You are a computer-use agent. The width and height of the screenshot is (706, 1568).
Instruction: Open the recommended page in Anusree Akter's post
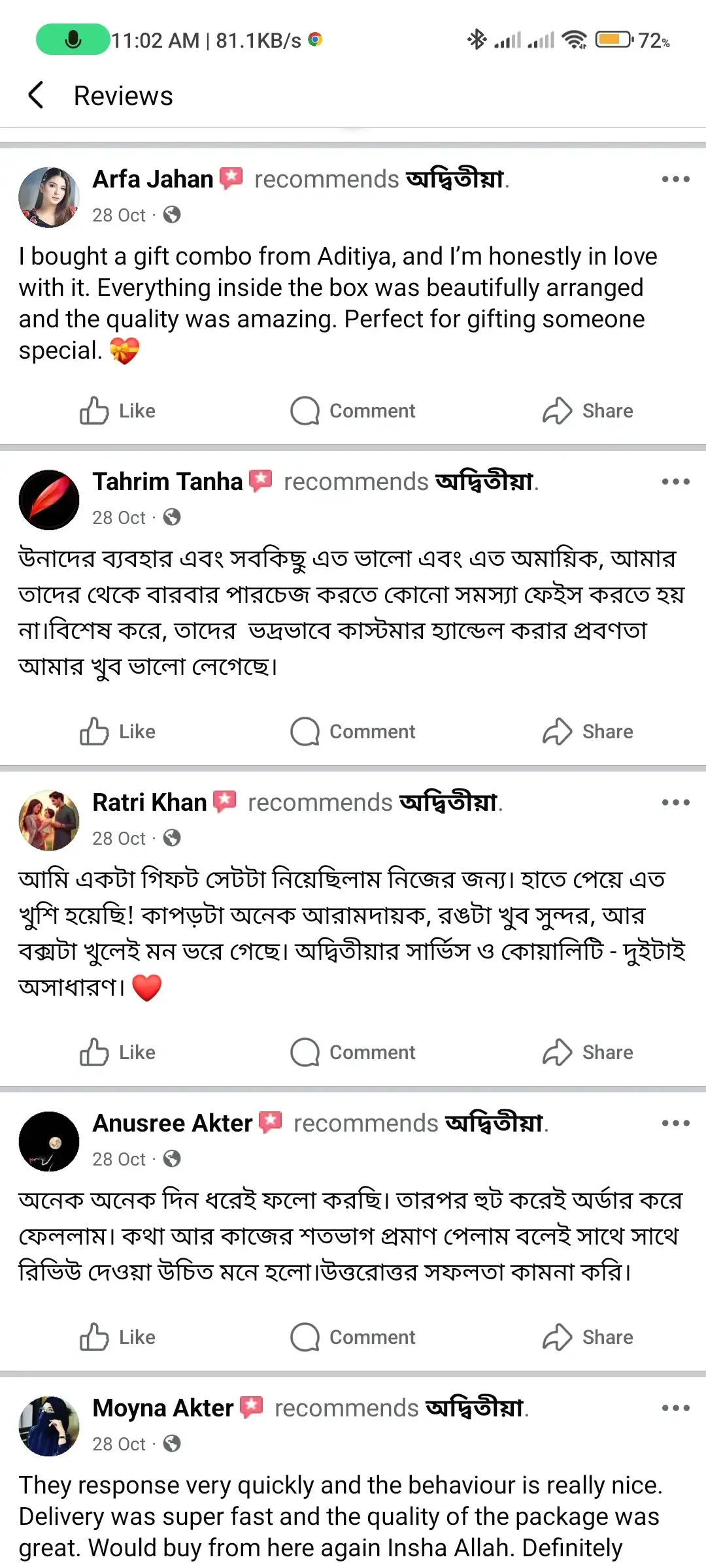click(494, 1123)
